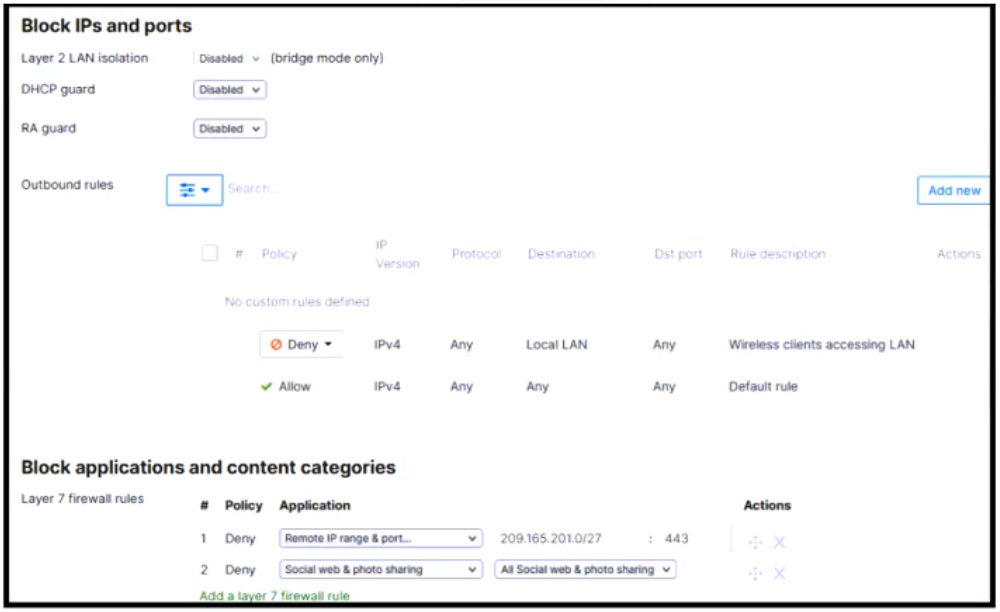Click the green Allow checkmark icon
The height and width of the screenshot is (612, 1000).
[267, 387]
